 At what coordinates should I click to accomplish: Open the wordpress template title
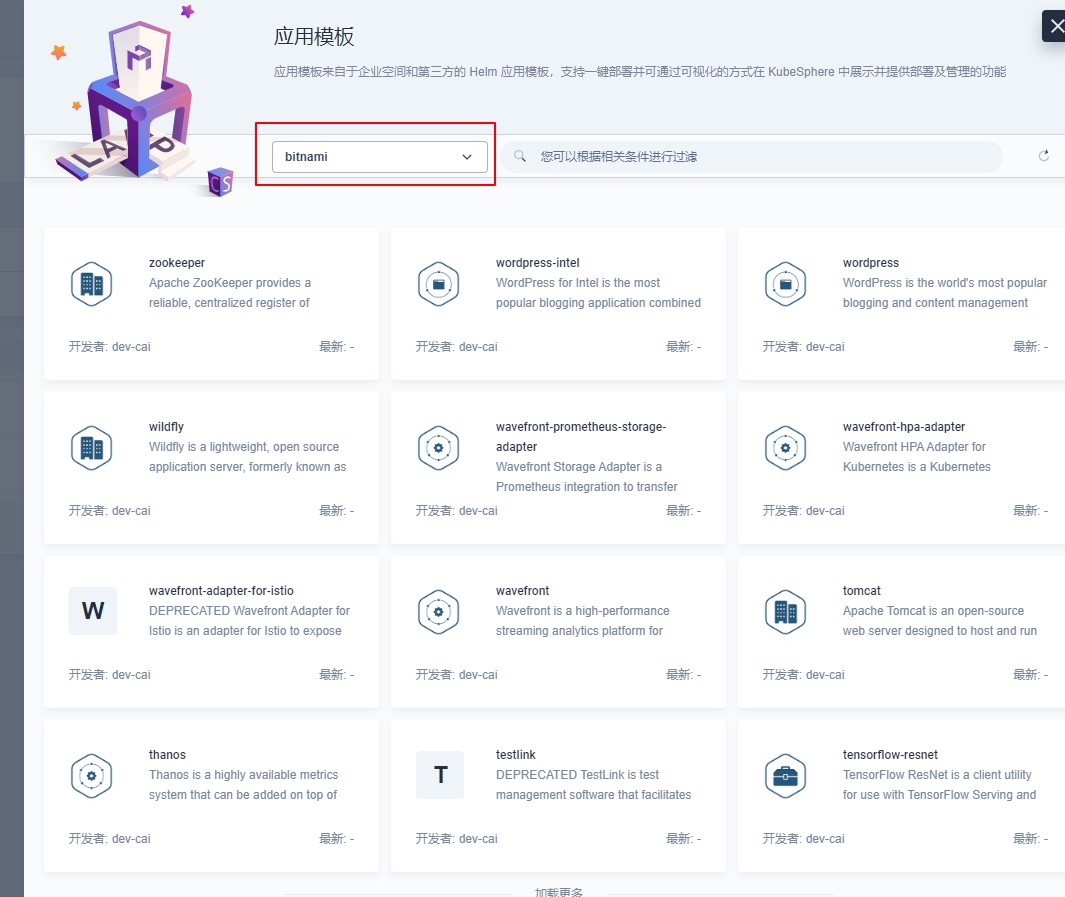coord(871,263)
